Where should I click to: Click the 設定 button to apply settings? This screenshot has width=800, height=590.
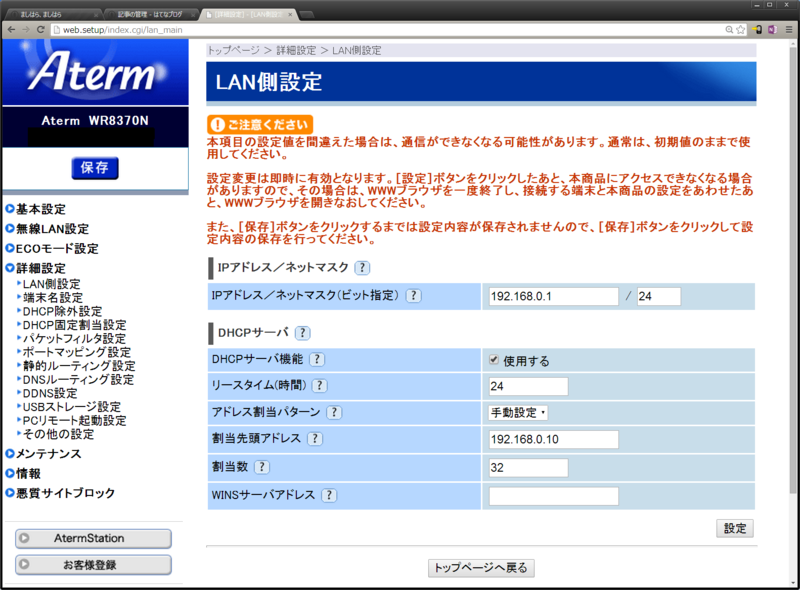point(735,528)
